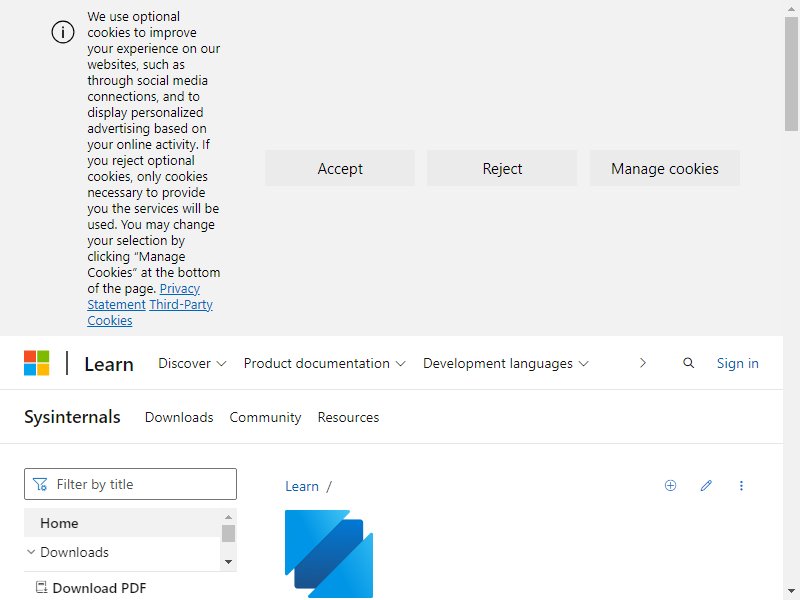Collapse the Downloads tree item

(31, 552)
